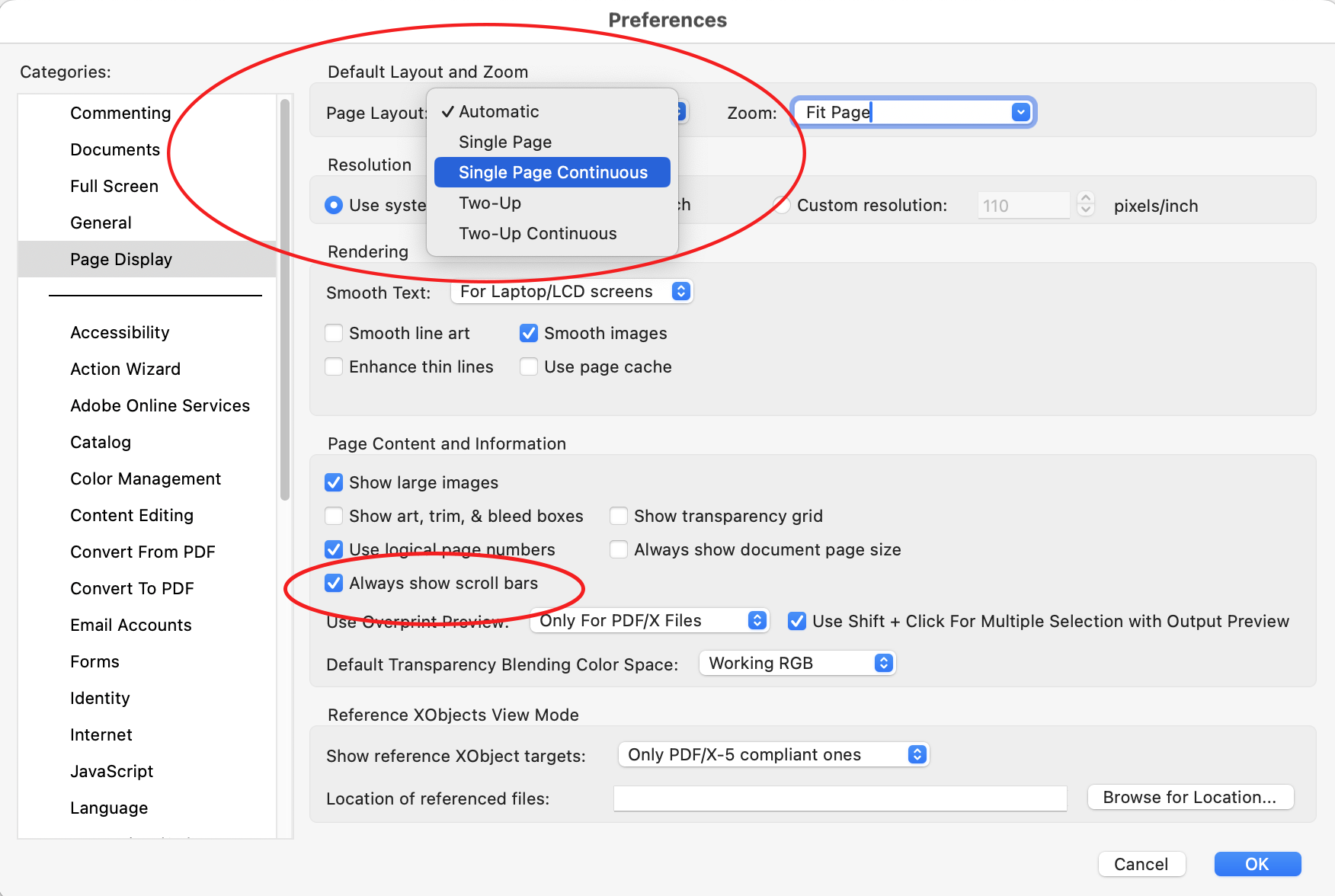Select Single Page Continuous layout option

[552, 172]
